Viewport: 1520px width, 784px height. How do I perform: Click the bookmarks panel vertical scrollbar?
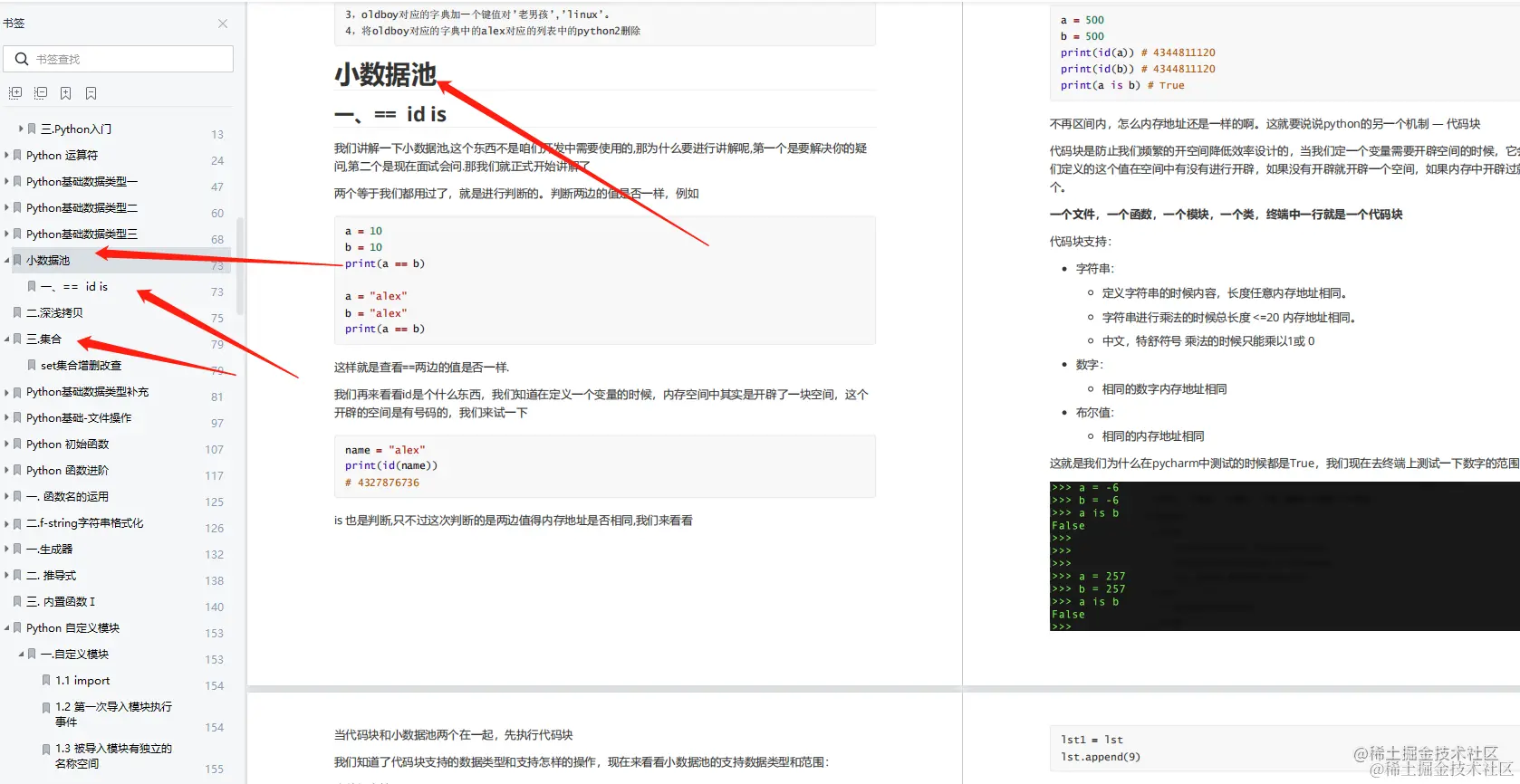click(240, 265)
